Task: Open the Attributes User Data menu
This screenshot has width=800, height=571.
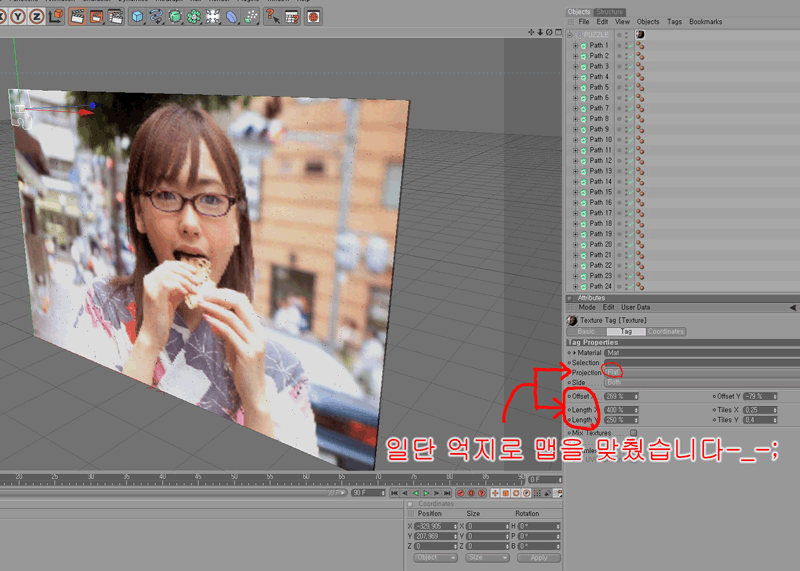Action: click(635, 307)
